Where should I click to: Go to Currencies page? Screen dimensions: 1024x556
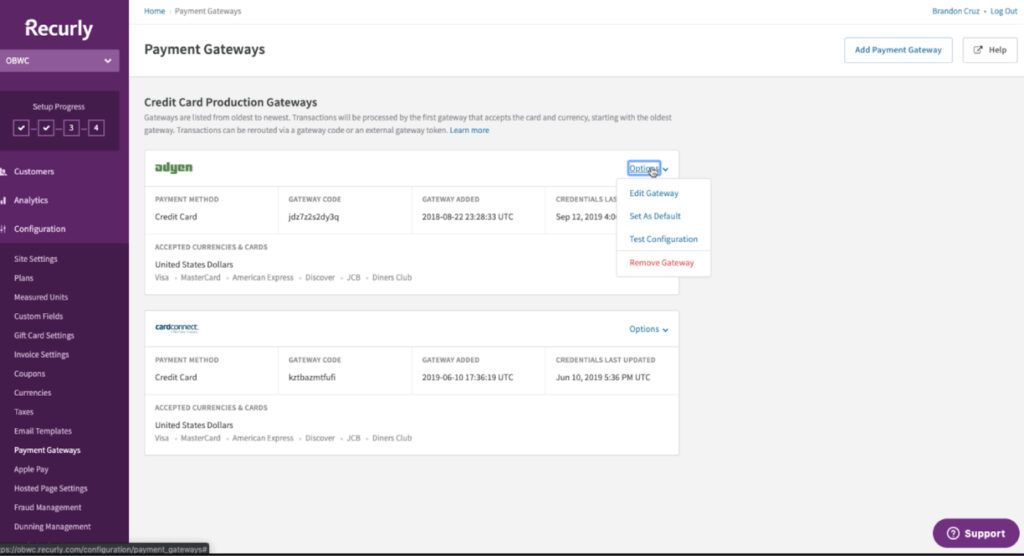32,393
